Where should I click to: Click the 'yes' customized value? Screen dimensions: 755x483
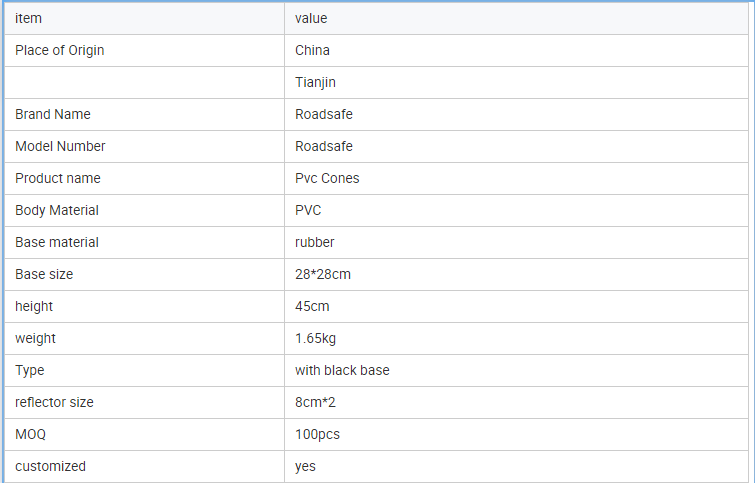pos(305,467)
